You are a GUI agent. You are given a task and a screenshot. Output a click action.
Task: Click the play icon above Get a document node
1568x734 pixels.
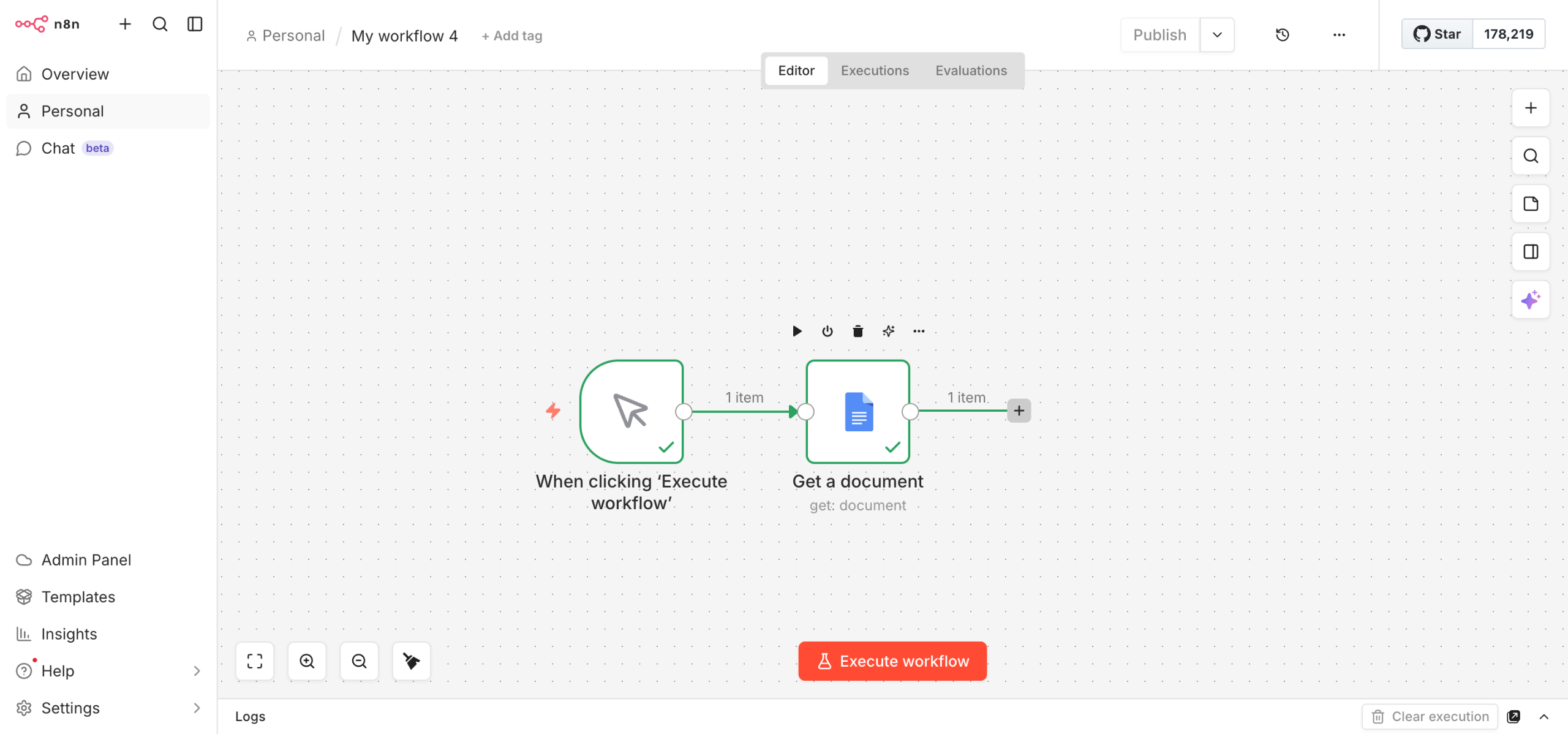[x=797, y=331]
